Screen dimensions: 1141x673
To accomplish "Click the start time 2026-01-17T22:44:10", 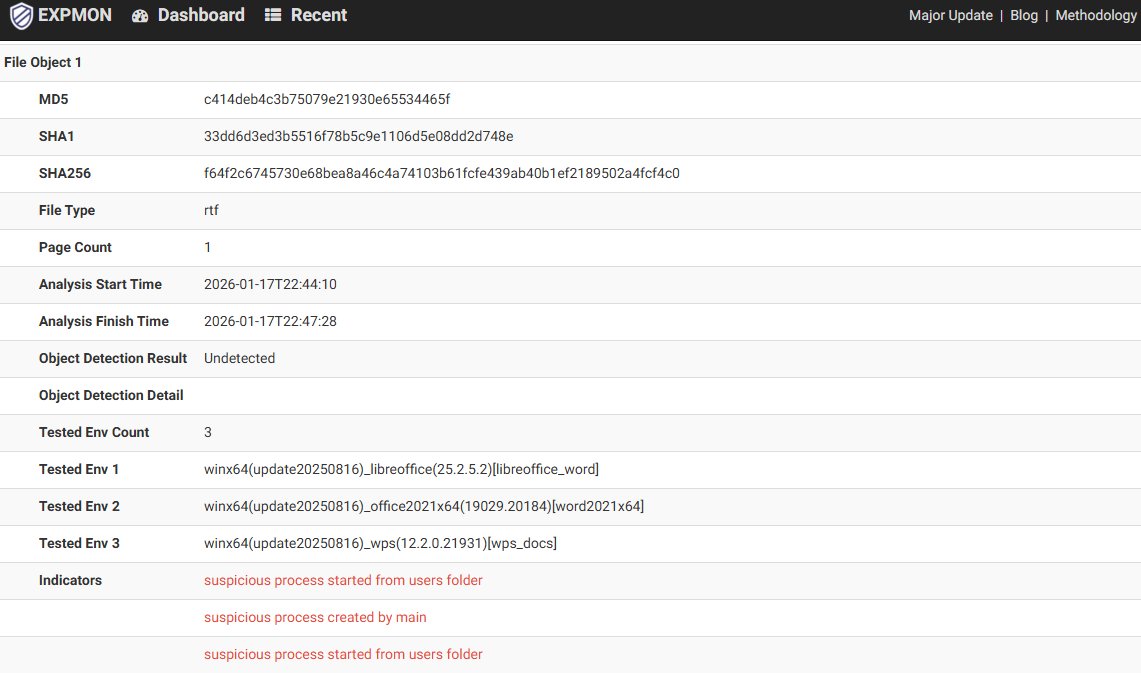I will coord(270,284).
